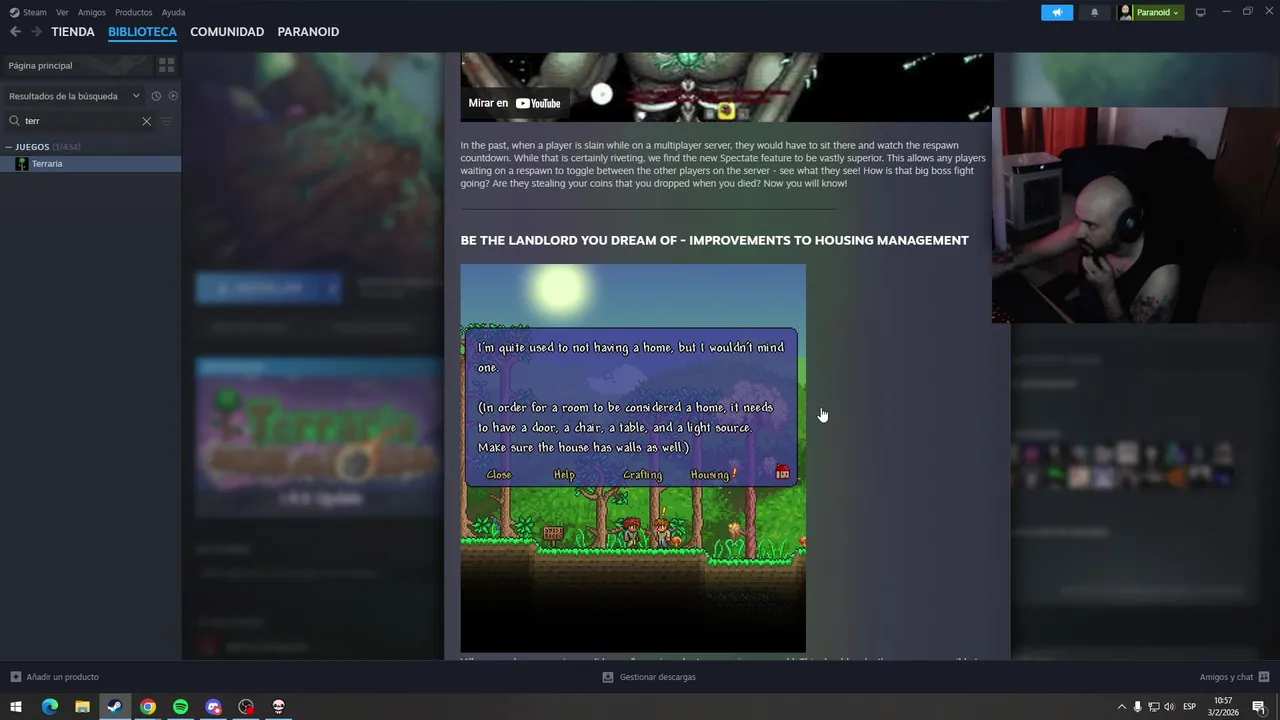
Task: Launch Microsoft Edge from the taskbar
Action: pyautogui.click(x=49, y=707)
